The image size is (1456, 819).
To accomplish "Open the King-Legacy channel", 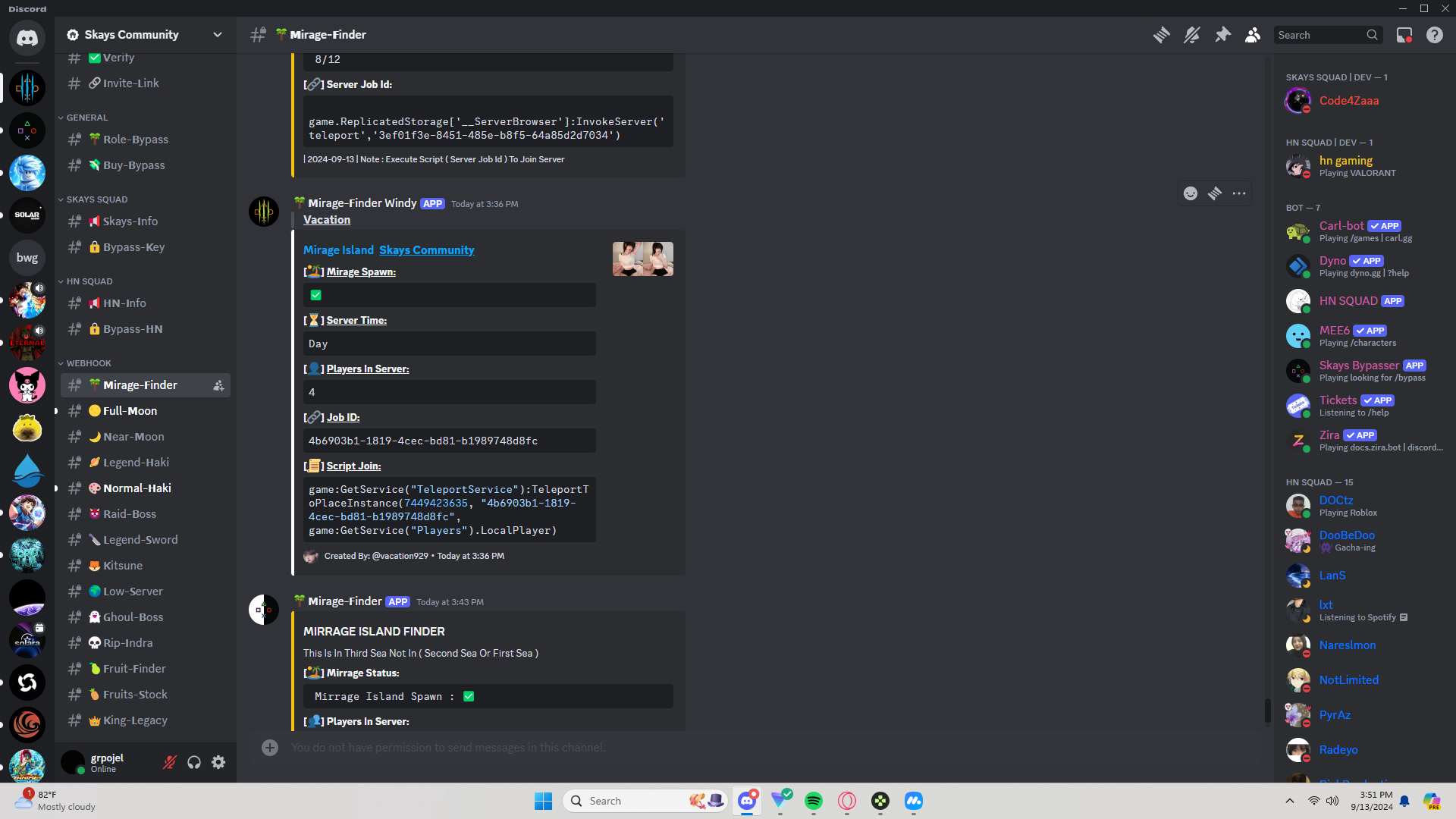I will 146,720.
